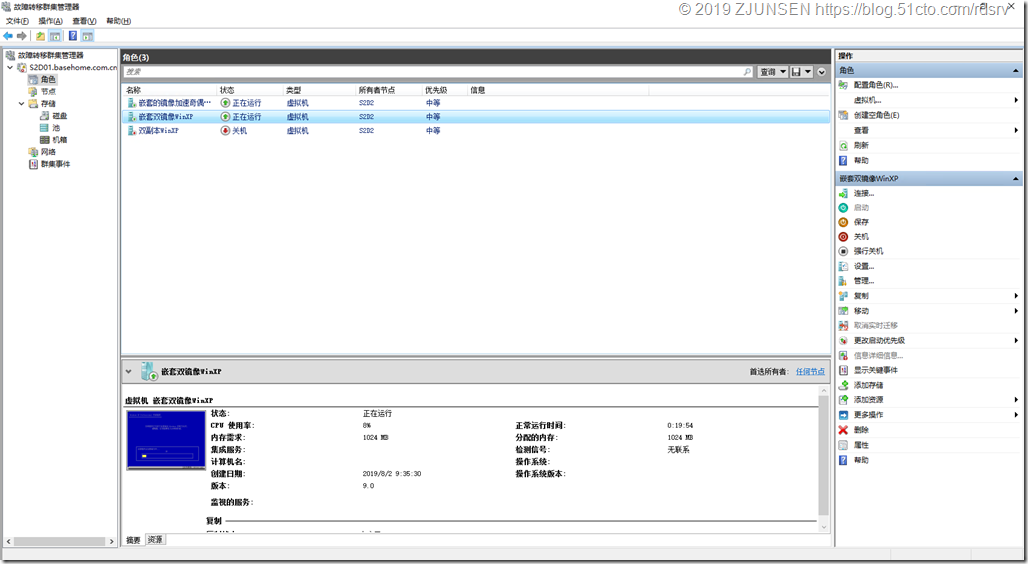
Task: Expand 复制 submenu in actions pane
Action: (1016, 296)
